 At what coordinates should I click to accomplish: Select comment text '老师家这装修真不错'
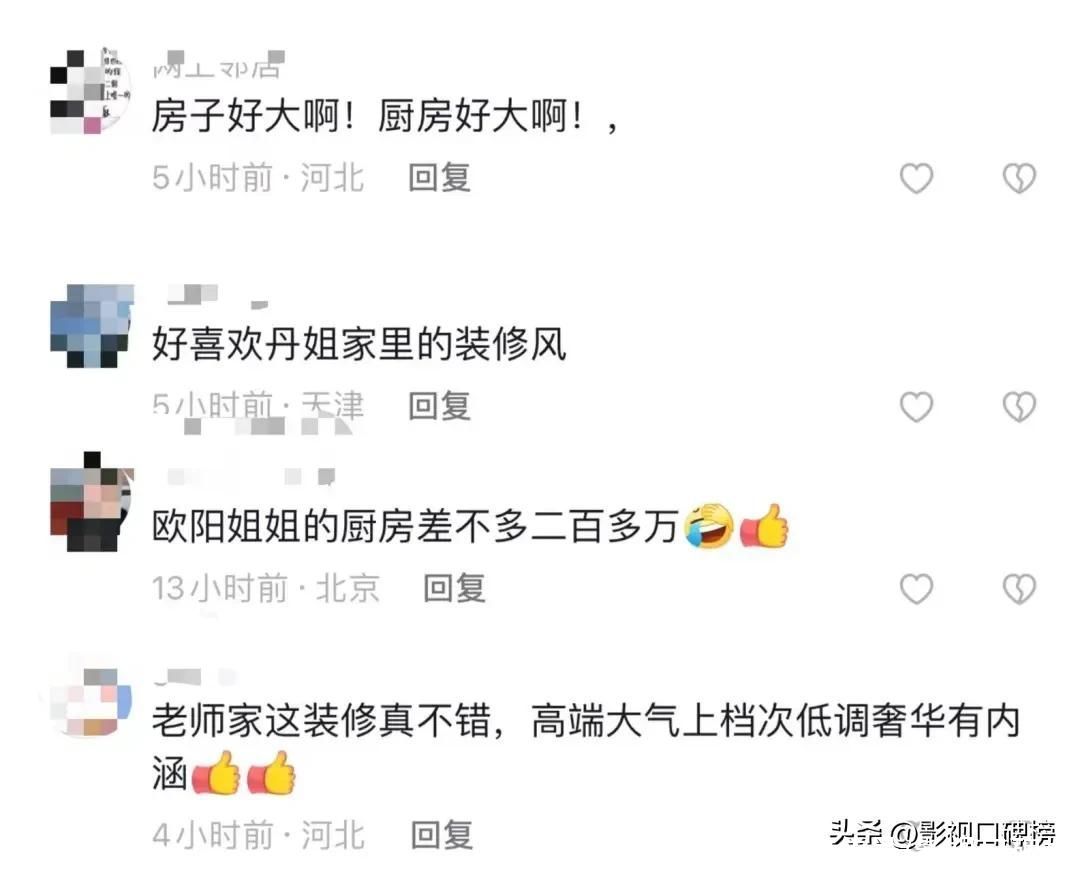(321, 721)
